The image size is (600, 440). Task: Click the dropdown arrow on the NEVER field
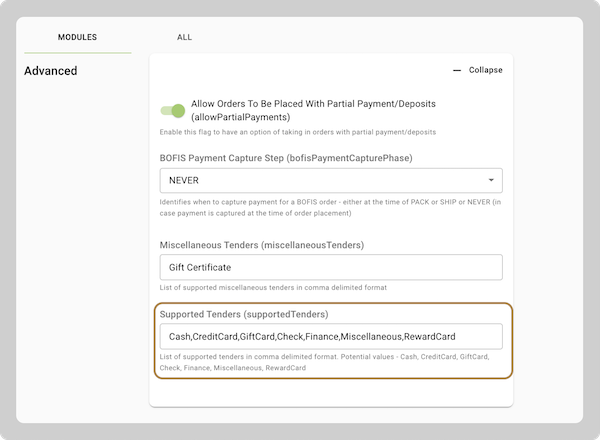(x=491, y=180)
